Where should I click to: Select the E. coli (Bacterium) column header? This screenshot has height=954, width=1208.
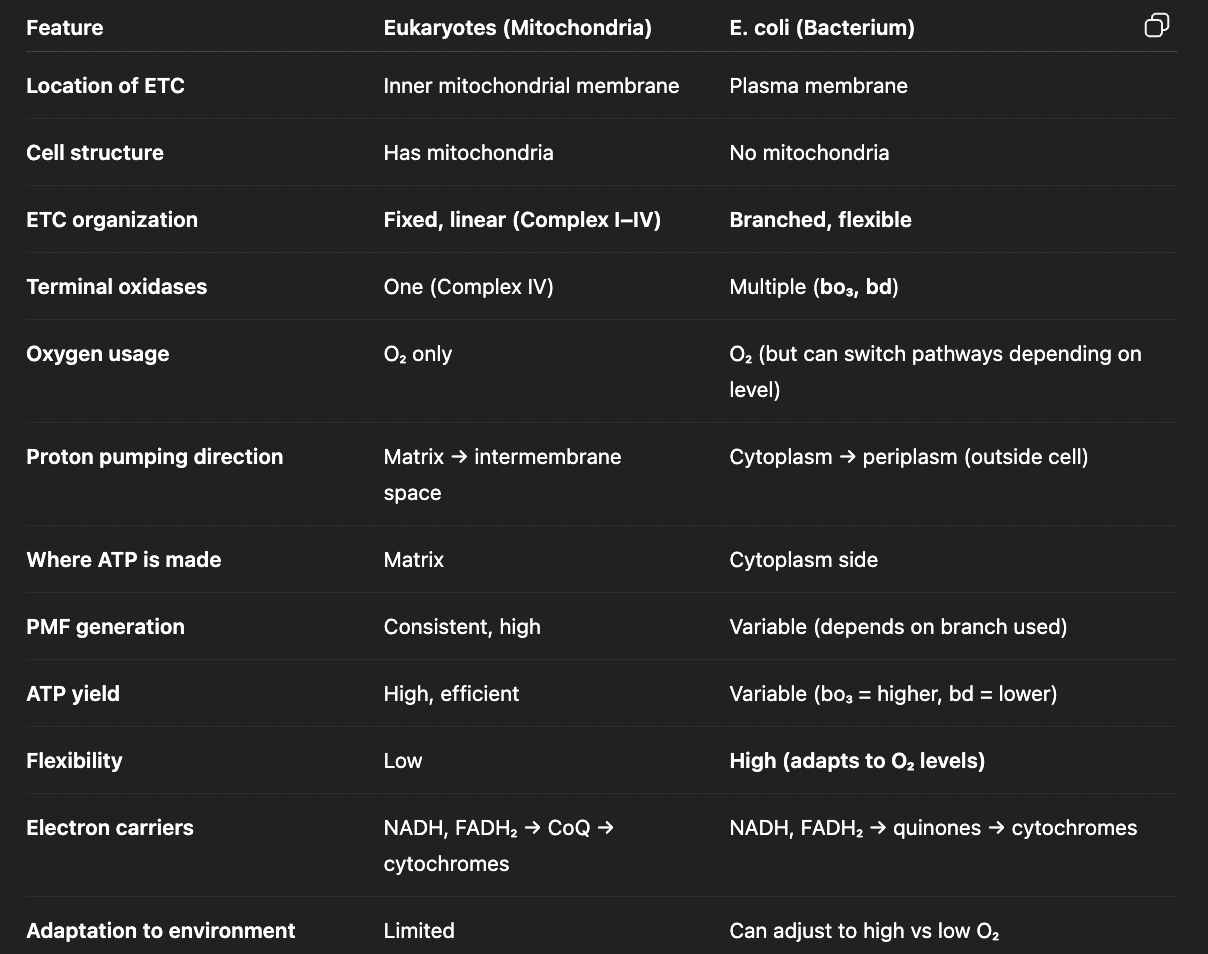coord(822,28)
